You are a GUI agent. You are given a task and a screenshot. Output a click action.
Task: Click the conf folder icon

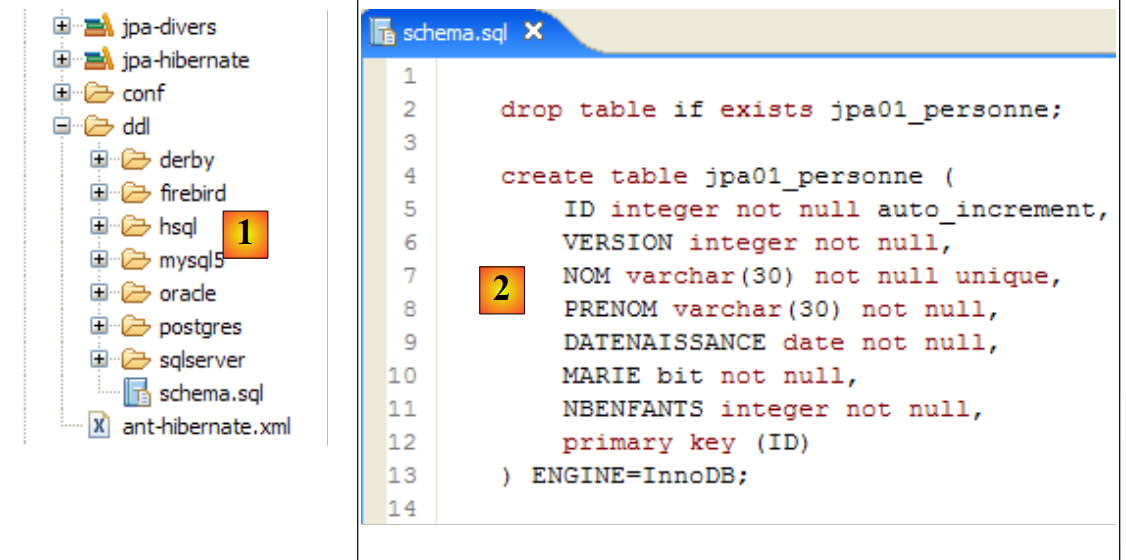point(99,94)
